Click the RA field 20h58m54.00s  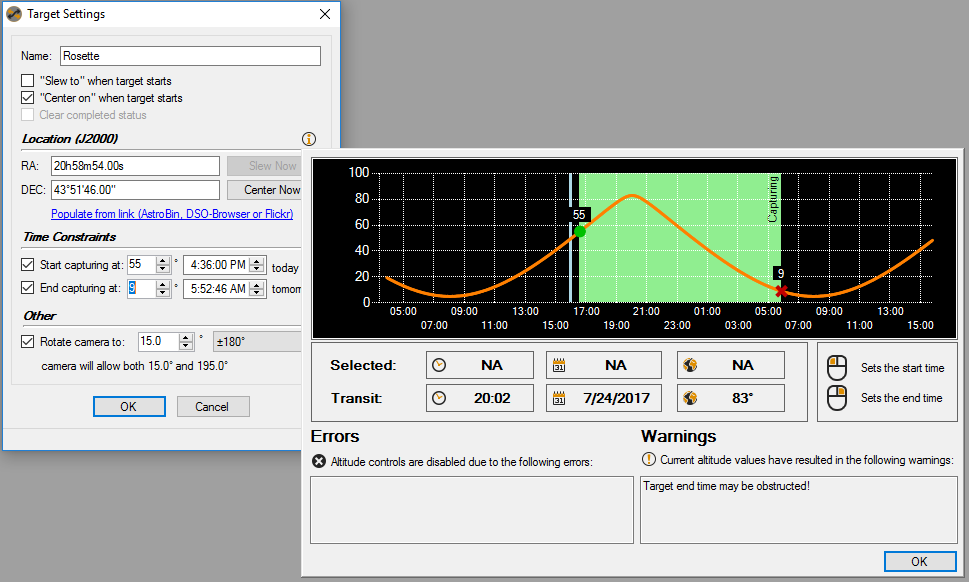point(135,166)
